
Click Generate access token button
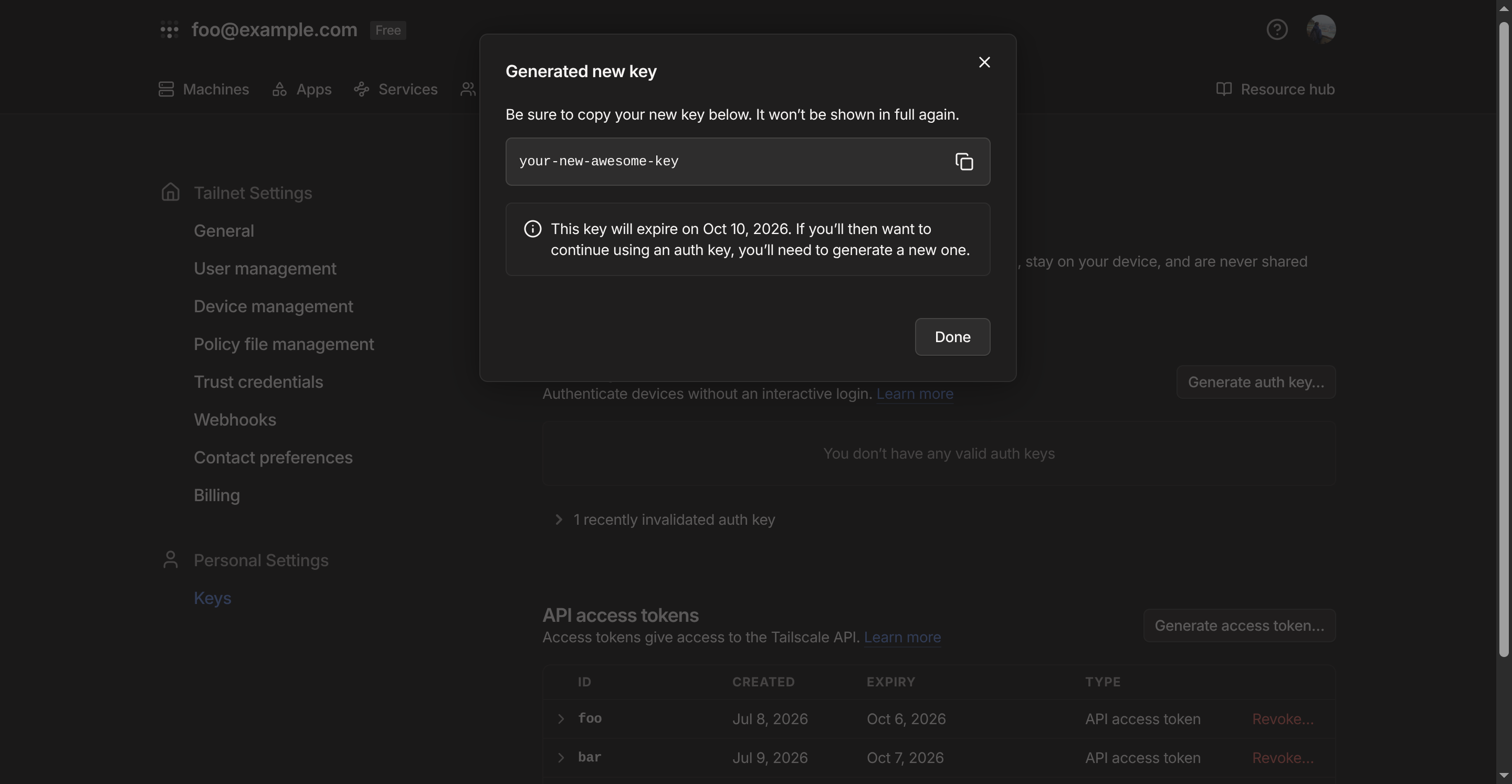click(1239, 626)
